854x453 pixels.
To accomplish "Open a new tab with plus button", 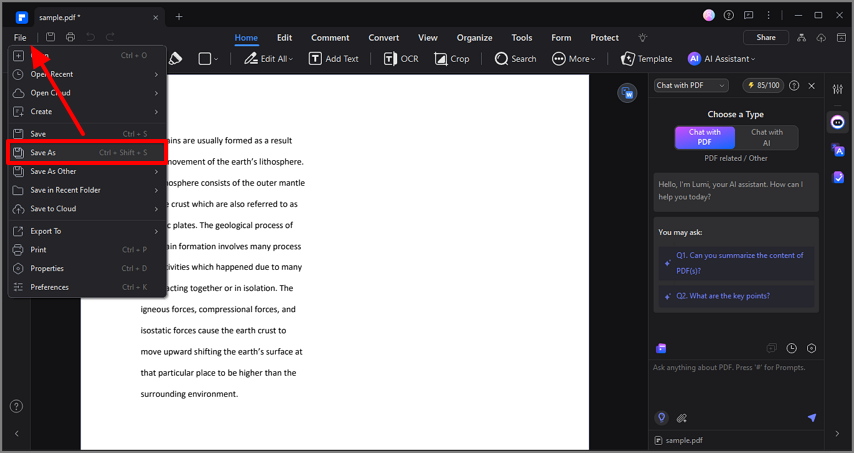I will (179, 17).
